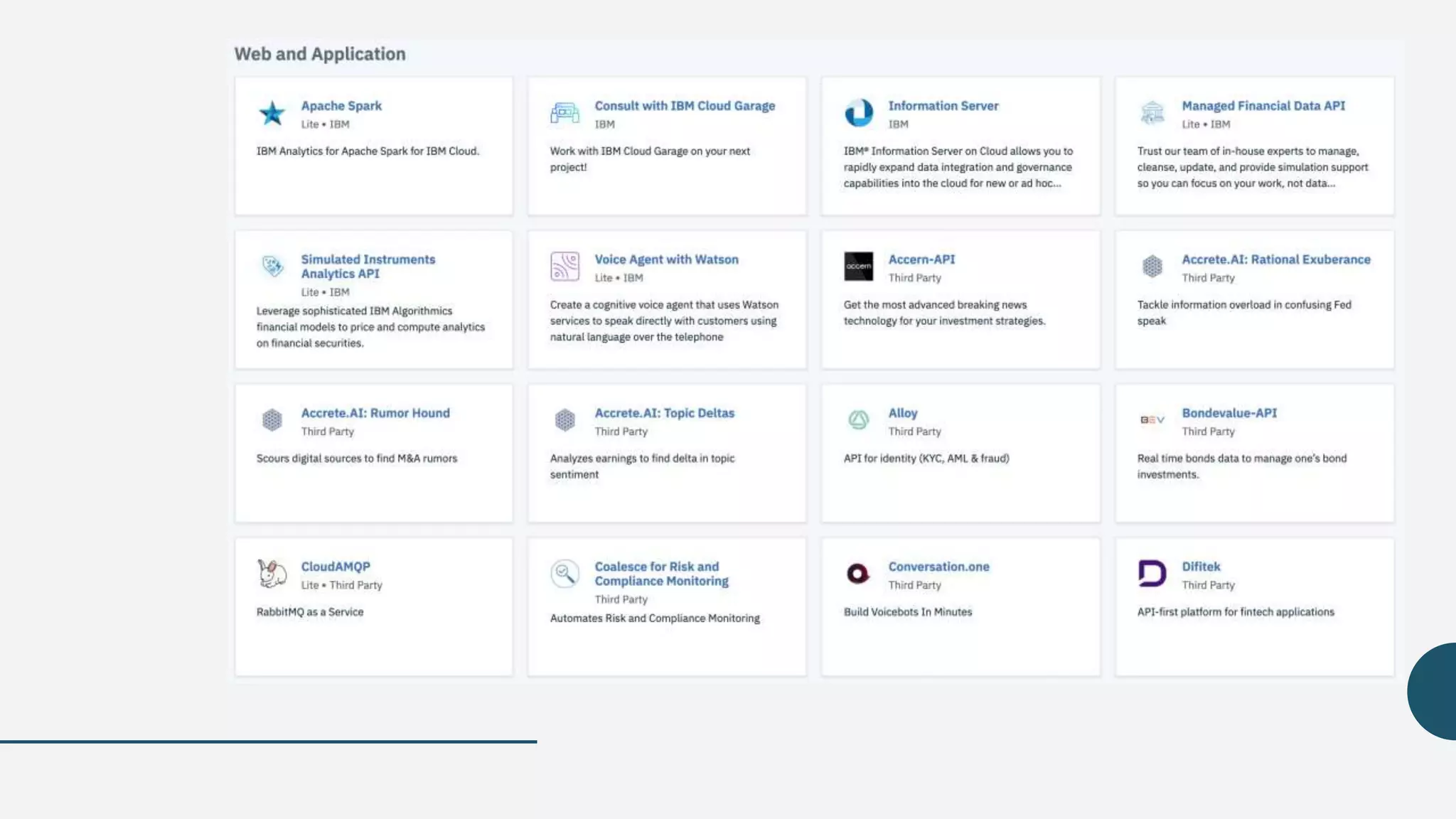Click the Conversation.one round logo icon
The image size is (1456, 819).
click(859, 574)
